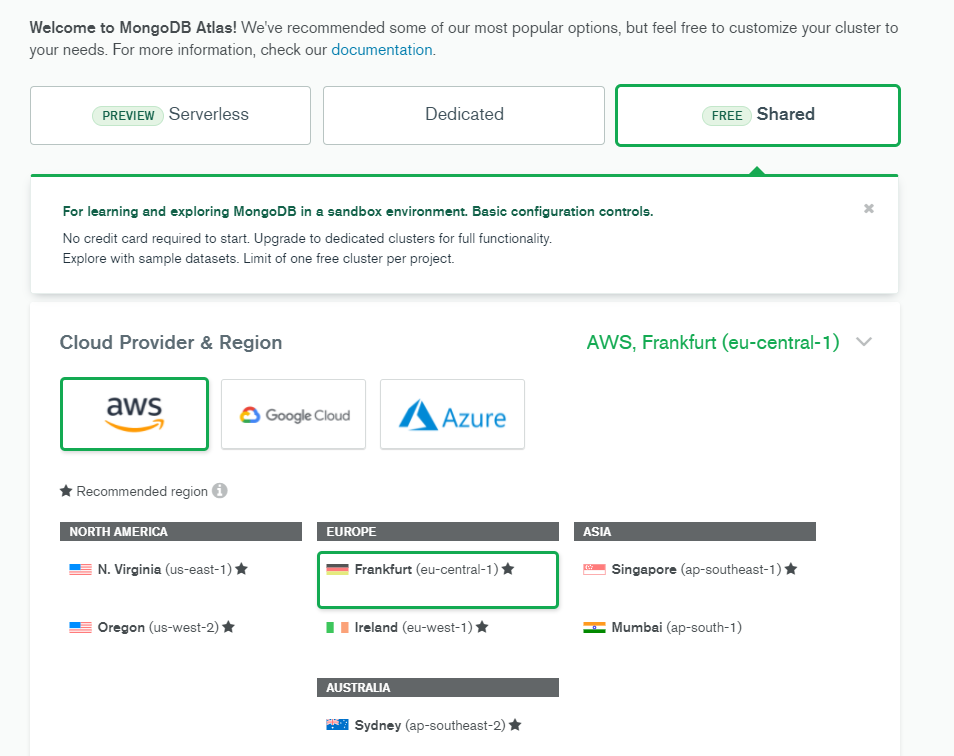Pick the Azure provider tile
Image resolution: width=954 pixels, height=756 pixels.
click(x=452, y=415)
